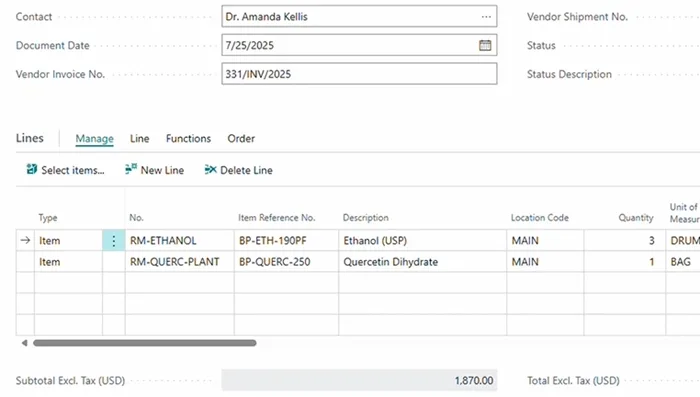The image size is (700, 397).
Task: Click the Description column header
Action: point(366,218)
